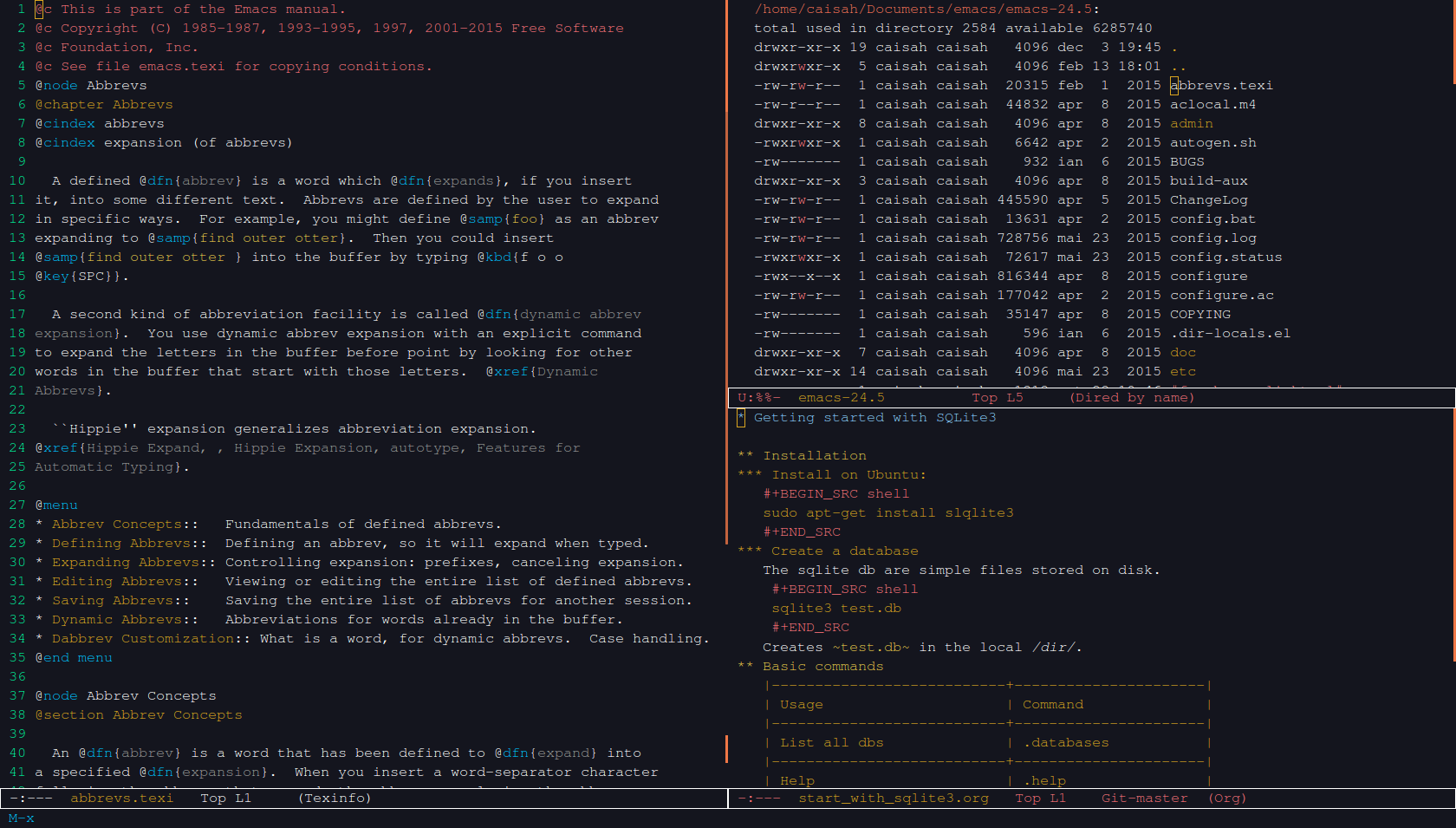Open the admin directory in Dired

click(x=1191, y=124)
